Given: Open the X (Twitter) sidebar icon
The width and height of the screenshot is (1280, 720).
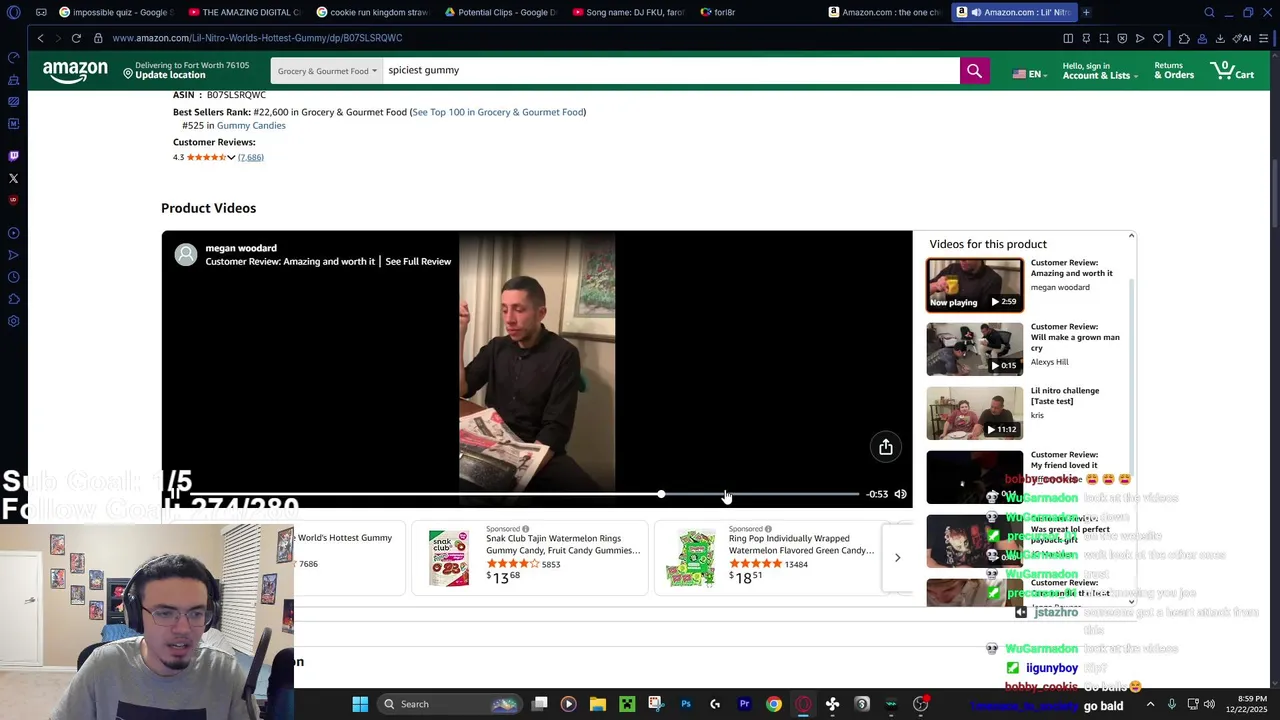Looking at the screenshot, I should (x=13, y=178).
